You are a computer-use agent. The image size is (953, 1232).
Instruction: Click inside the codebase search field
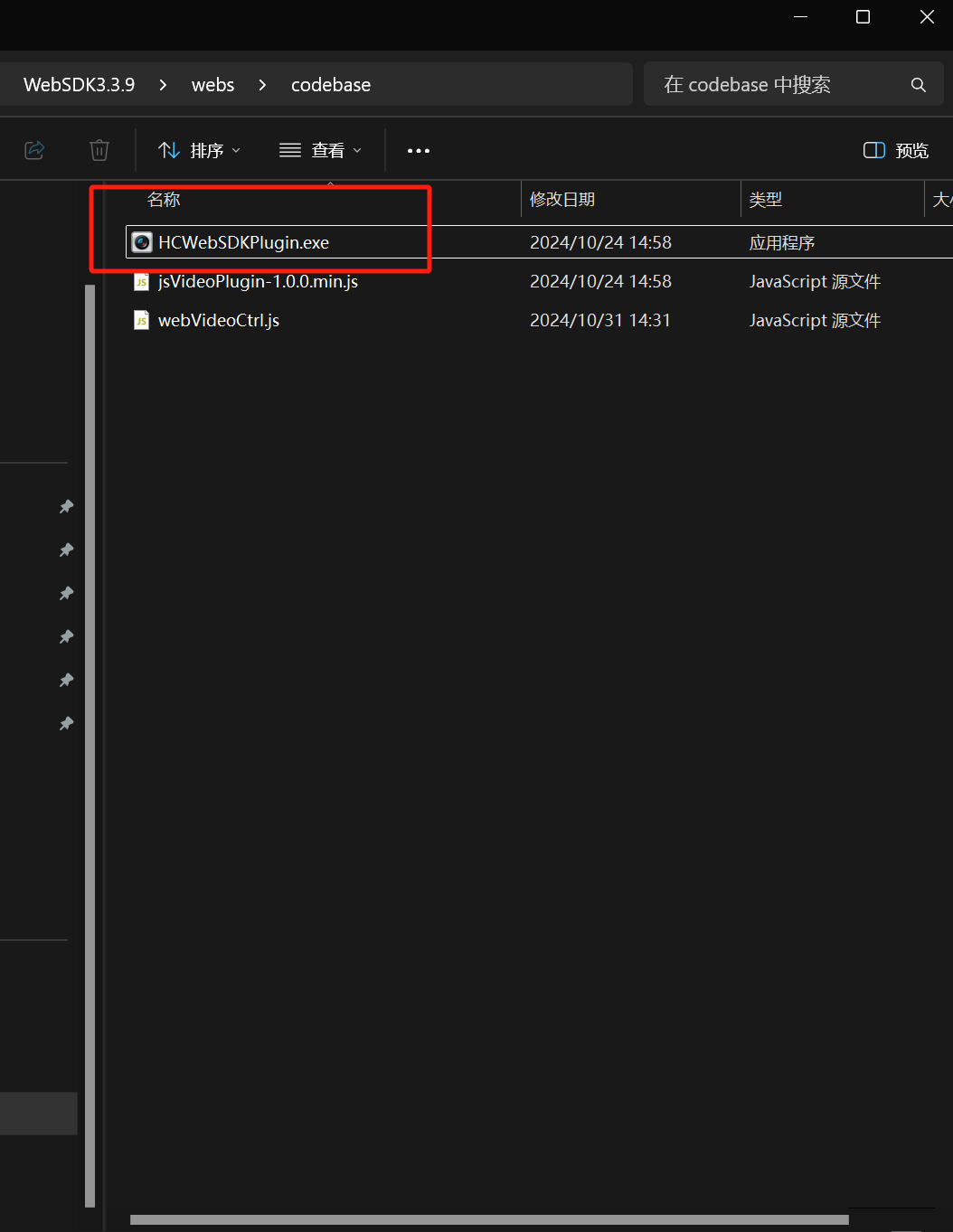pyautogui.click(x=778, y=84)
